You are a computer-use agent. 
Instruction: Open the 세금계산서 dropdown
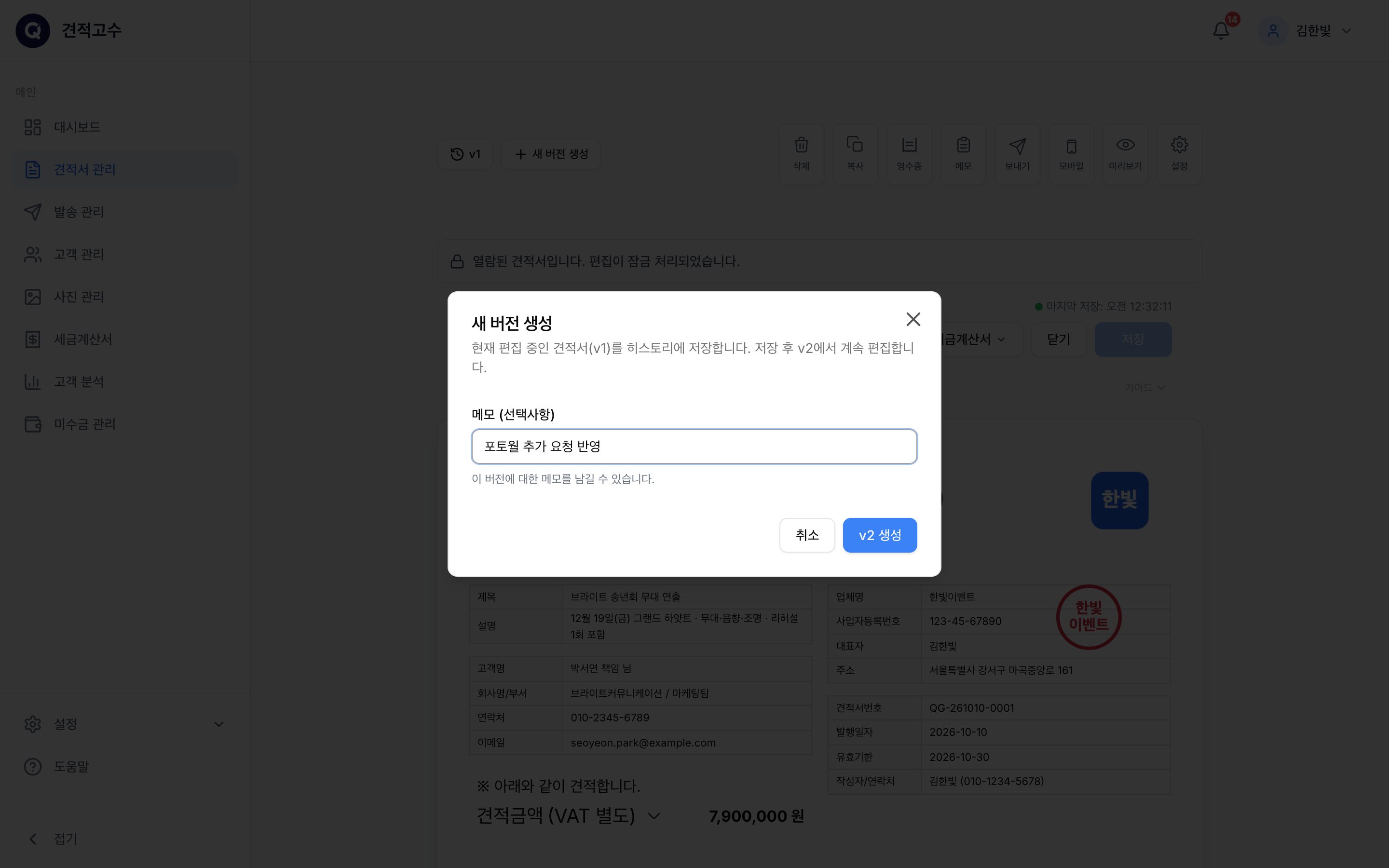981,339
